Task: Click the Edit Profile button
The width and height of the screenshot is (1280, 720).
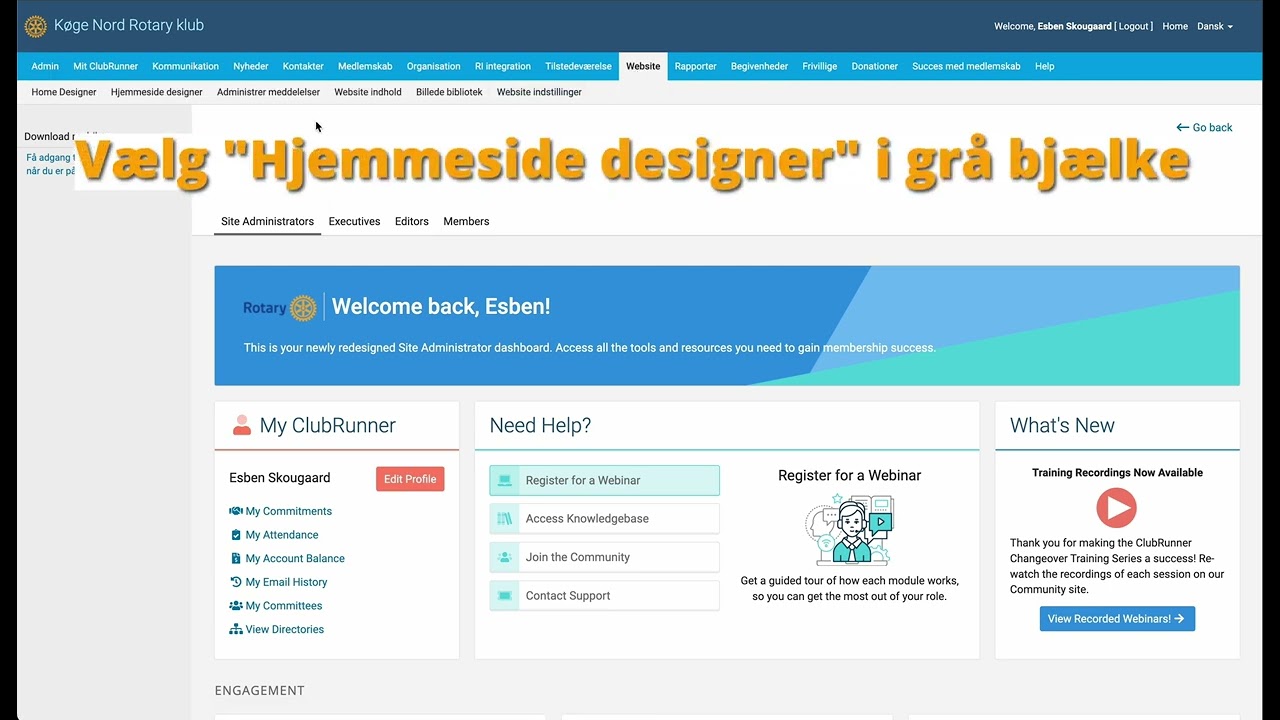Action: point(410,479)
